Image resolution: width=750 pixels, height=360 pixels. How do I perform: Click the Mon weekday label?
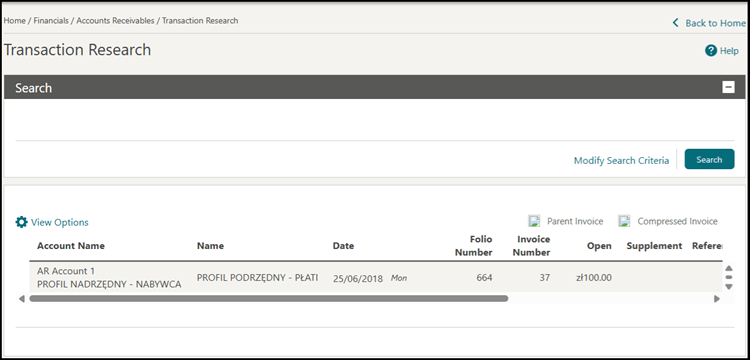[399, 277]
